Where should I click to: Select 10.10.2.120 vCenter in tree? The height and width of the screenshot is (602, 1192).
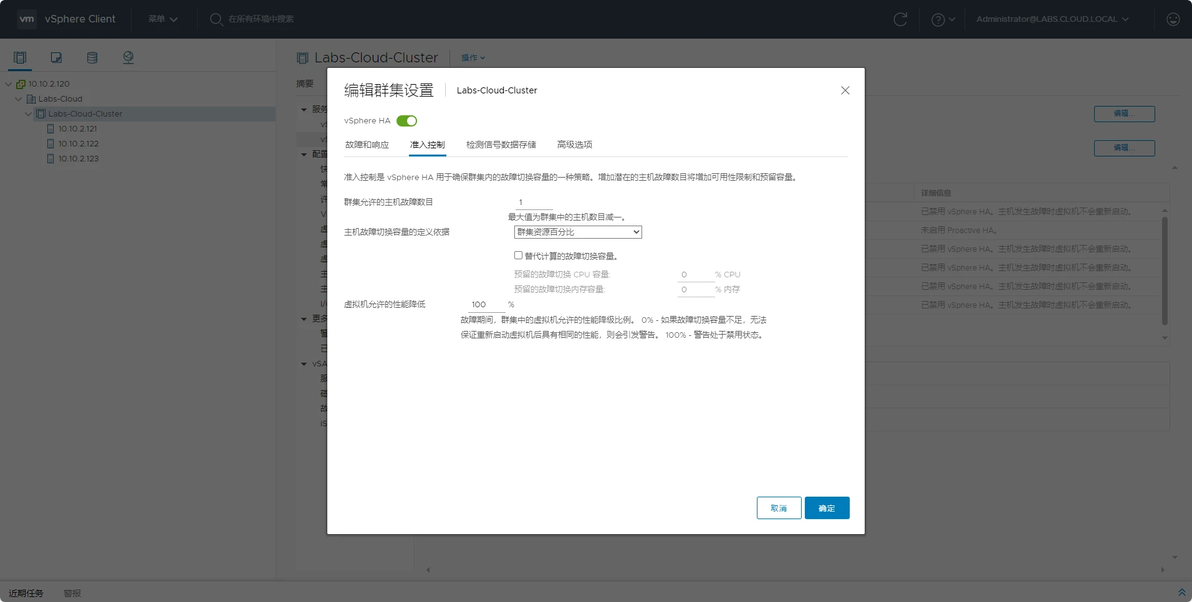[x=49, y=84]
